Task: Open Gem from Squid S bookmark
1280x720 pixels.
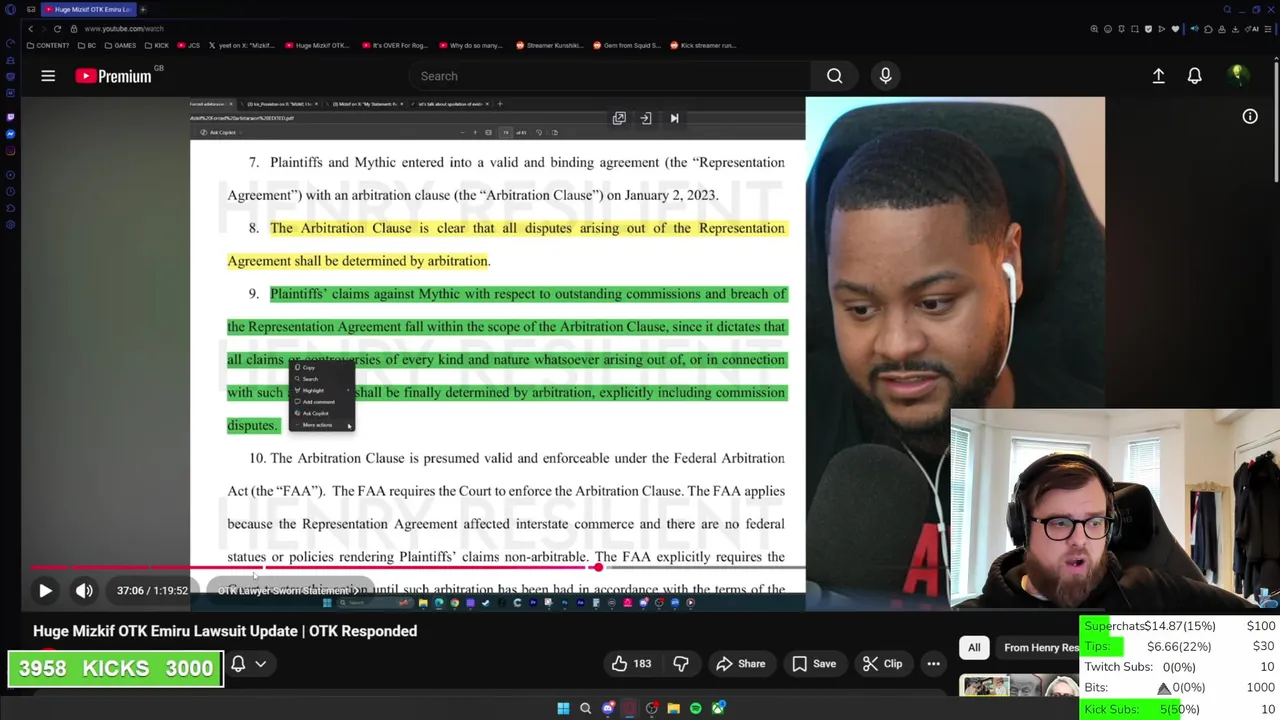Action: (x=628, y=45)
